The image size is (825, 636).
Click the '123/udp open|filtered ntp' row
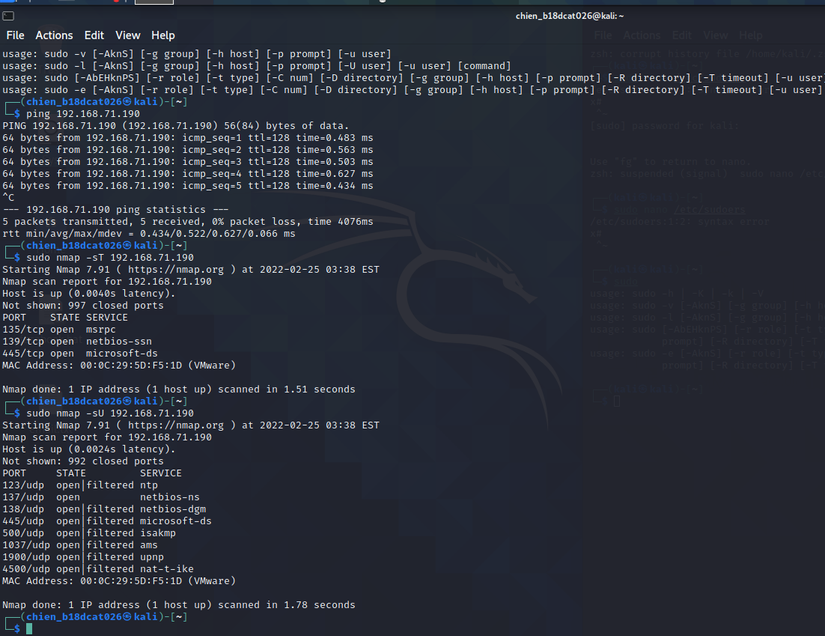[x=80, y=485]
